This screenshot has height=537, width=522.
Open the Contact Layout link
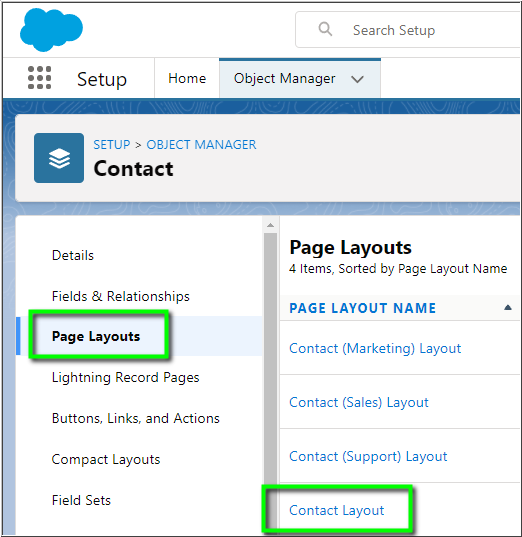(337, 510)
